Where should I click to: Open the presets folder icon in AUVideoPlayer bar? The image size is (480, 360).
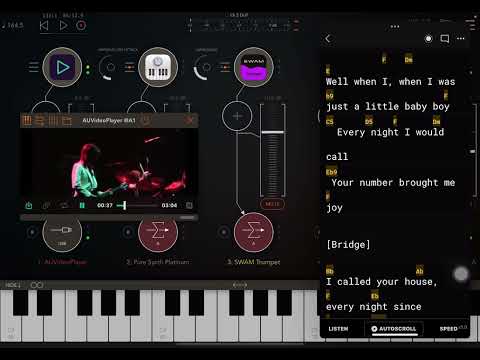point(67,121)
